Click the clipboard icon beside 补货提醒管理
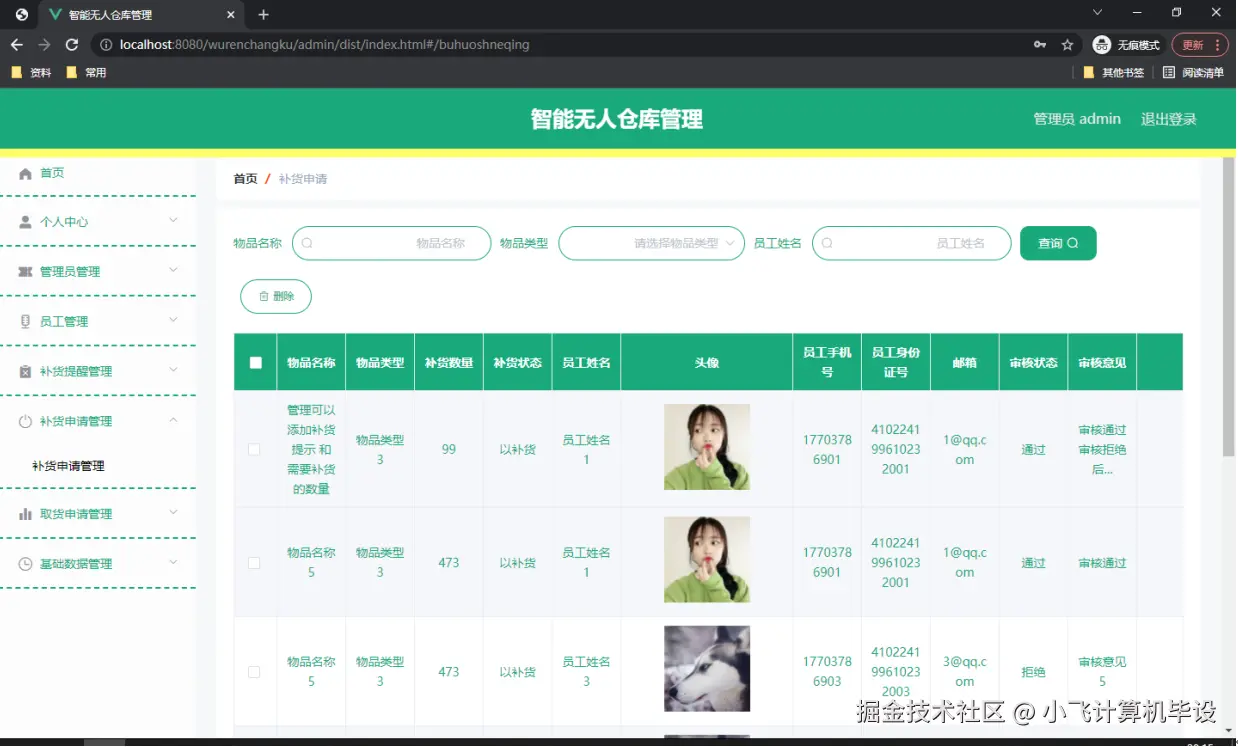 (x=26, y=372)
